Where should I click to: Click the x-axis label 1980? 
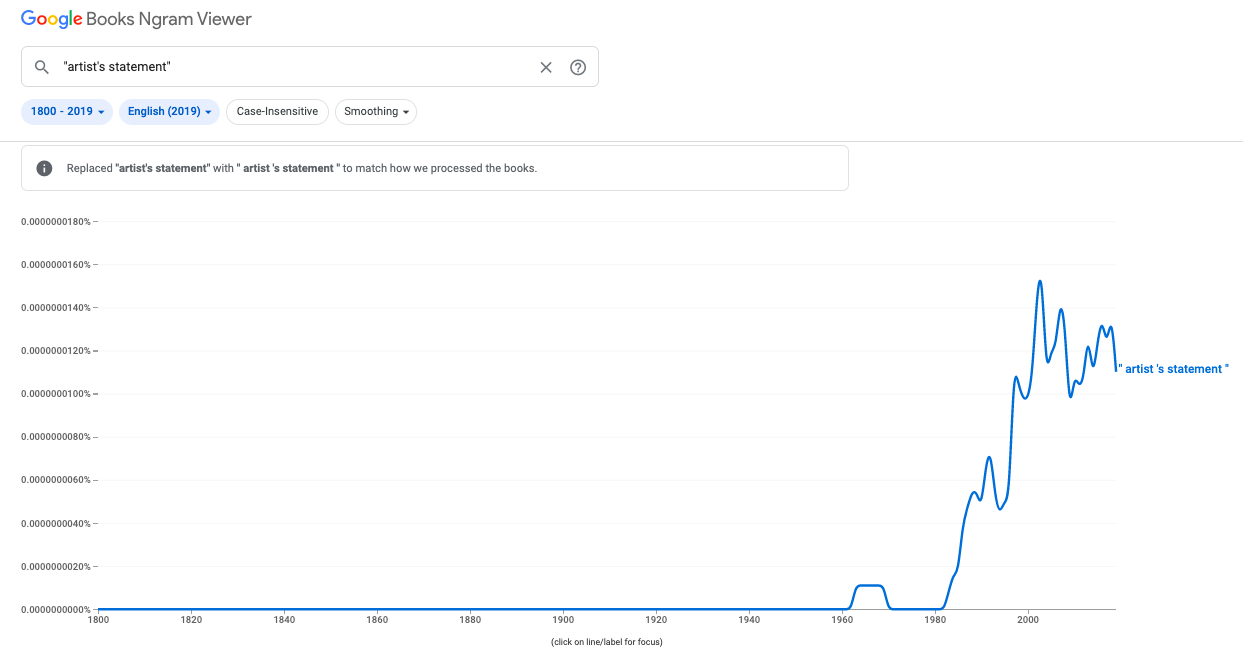coord(935,620)
